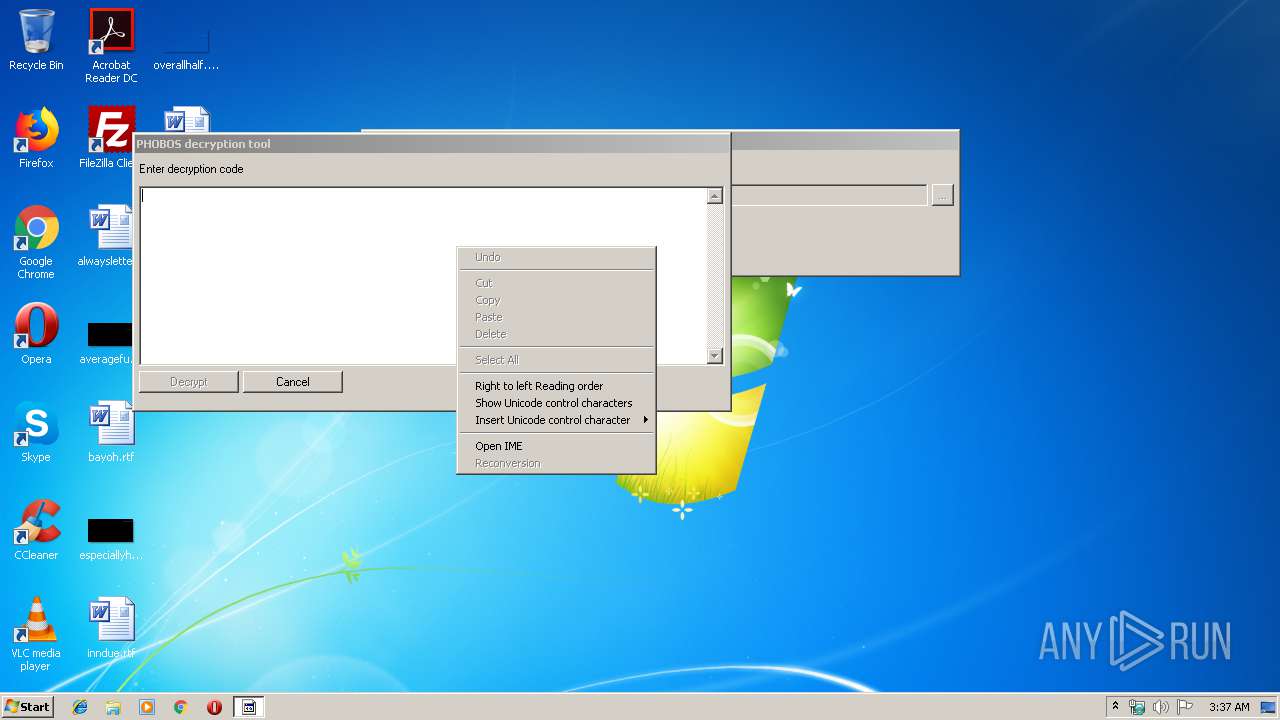Select the alwaysletter Word document

(110, 236)
